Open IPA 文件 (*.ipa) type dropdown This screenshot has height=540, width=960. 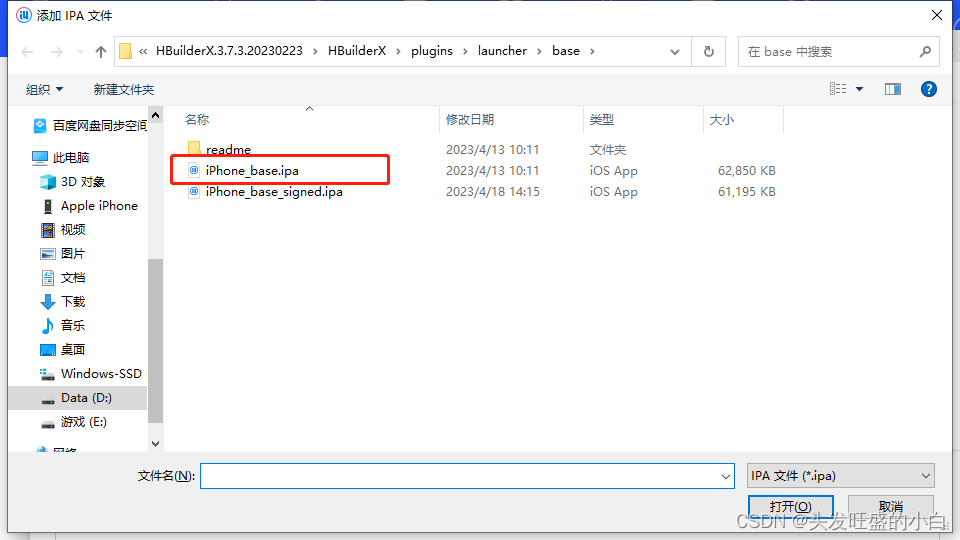[x=841, y=476]
